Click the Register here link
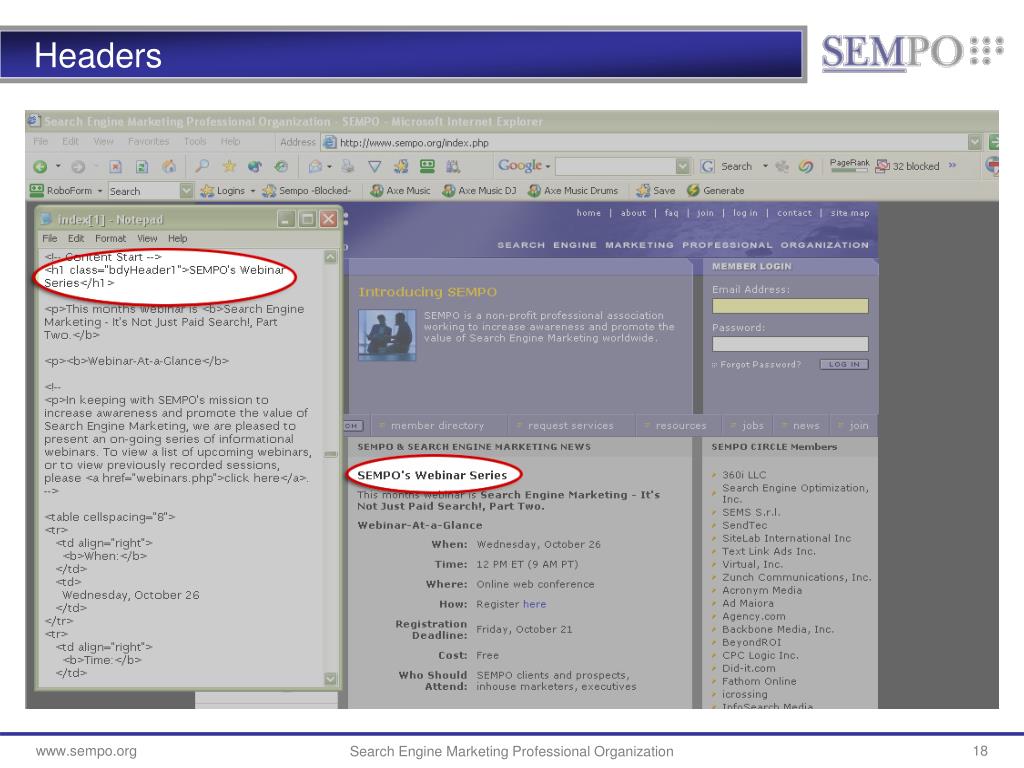Viewport: 1024px width, 768px height. click(534, 604)
